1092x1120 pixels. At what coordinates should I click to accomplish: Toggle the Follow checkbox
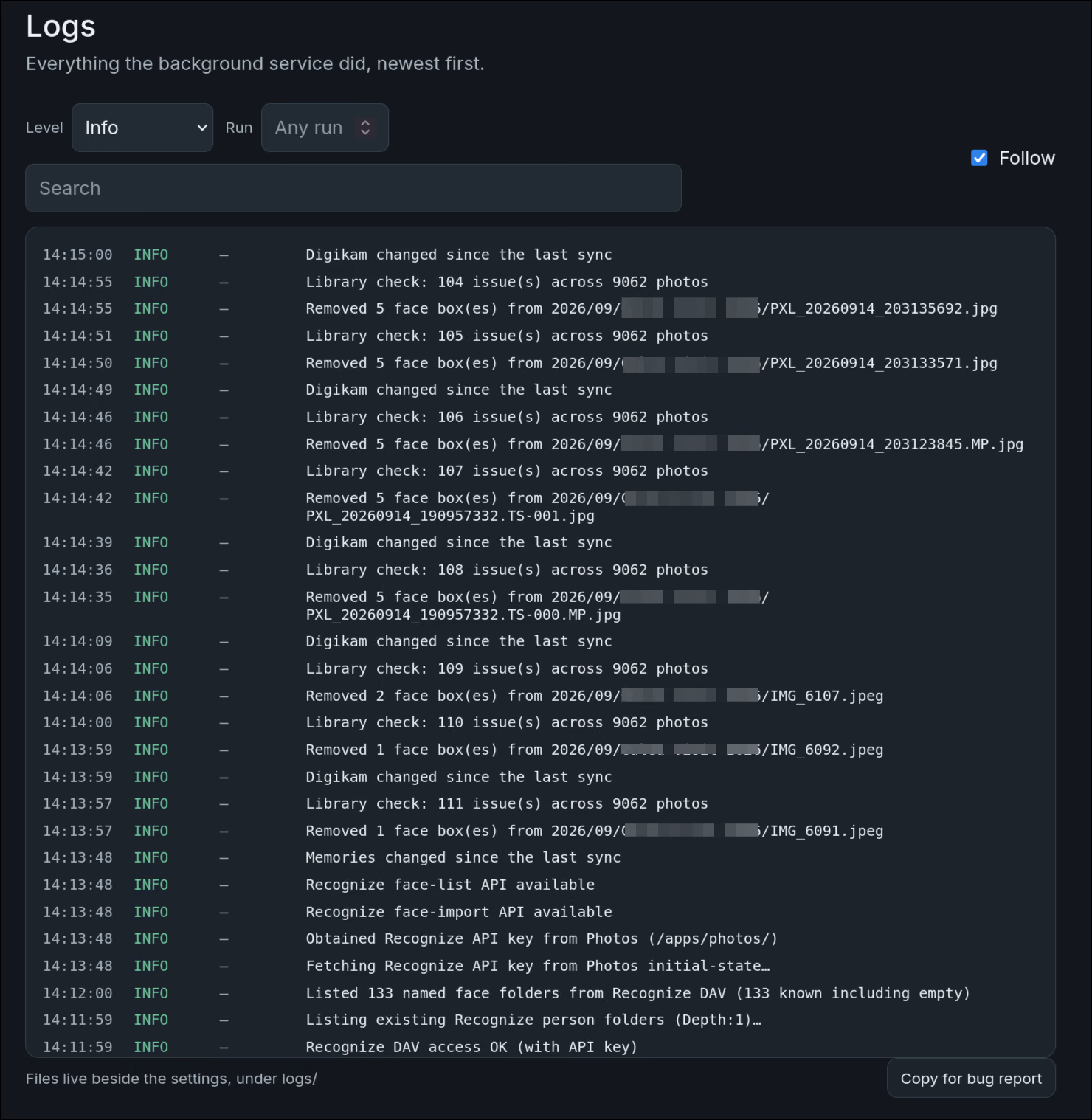coord(979,158)
